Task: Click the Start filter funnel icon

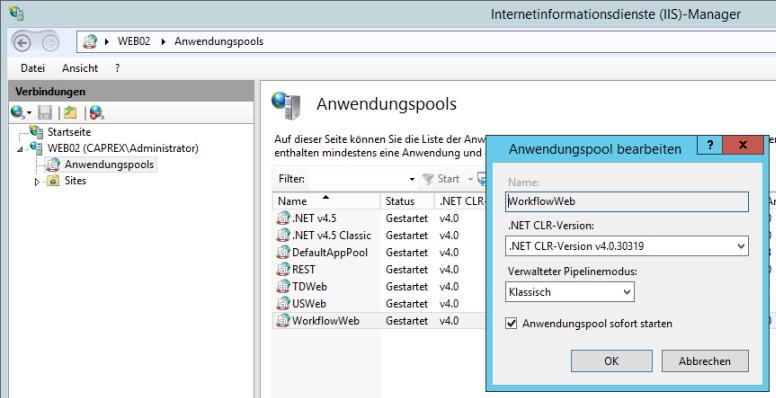Action: click(x=428, y=179)
